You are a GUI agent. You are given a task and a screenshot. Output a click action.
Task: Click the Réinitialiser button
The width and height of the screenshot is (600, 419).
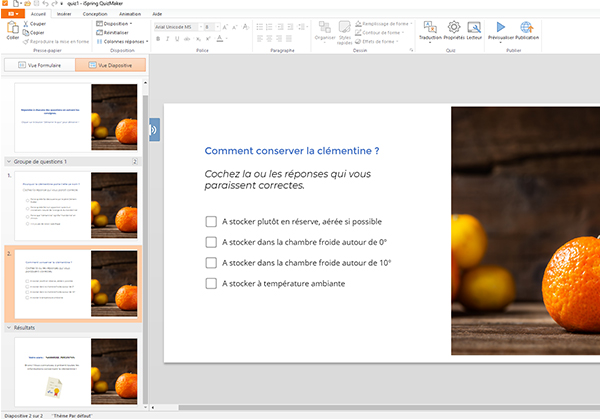[115, 32]
